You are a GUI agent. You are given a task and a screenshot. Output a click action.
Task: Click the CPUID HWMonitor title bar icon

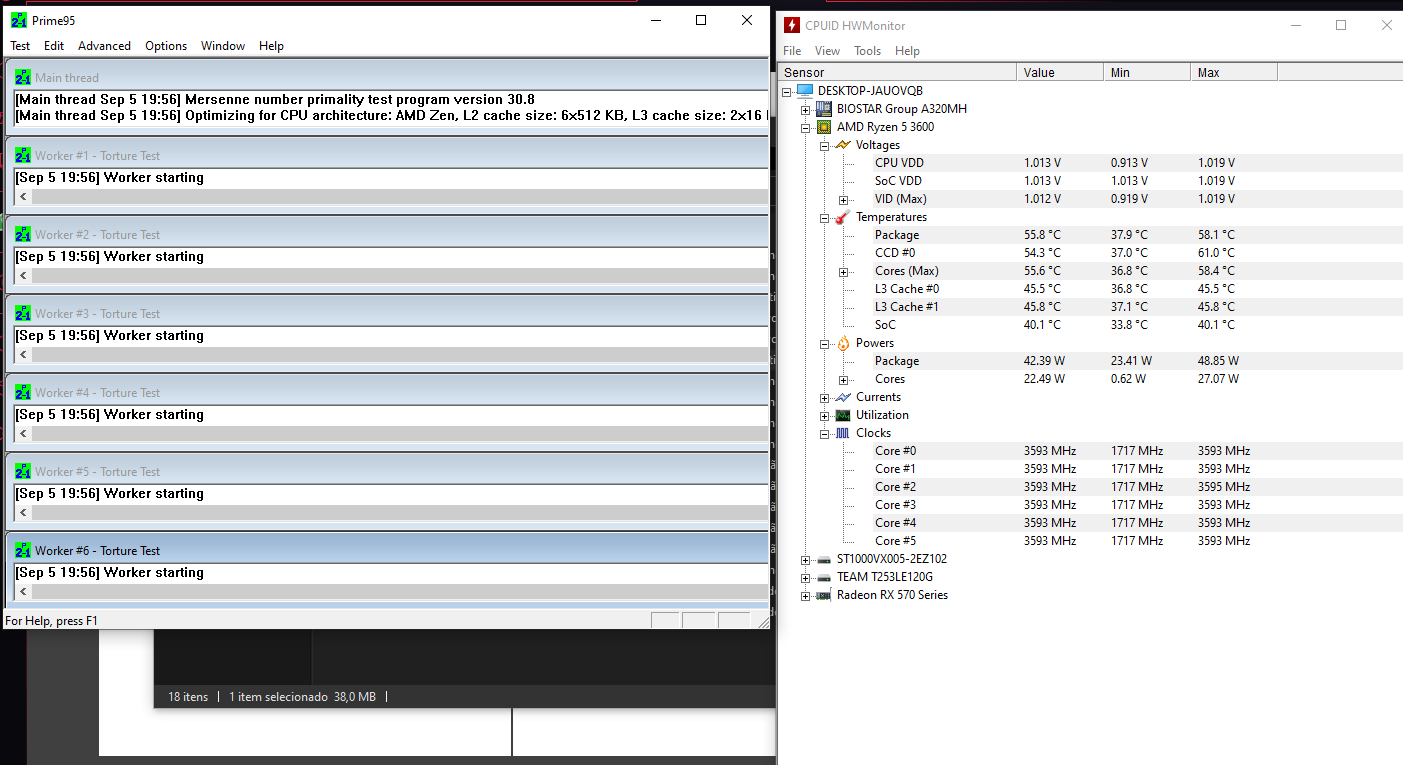tap(792, 25)
